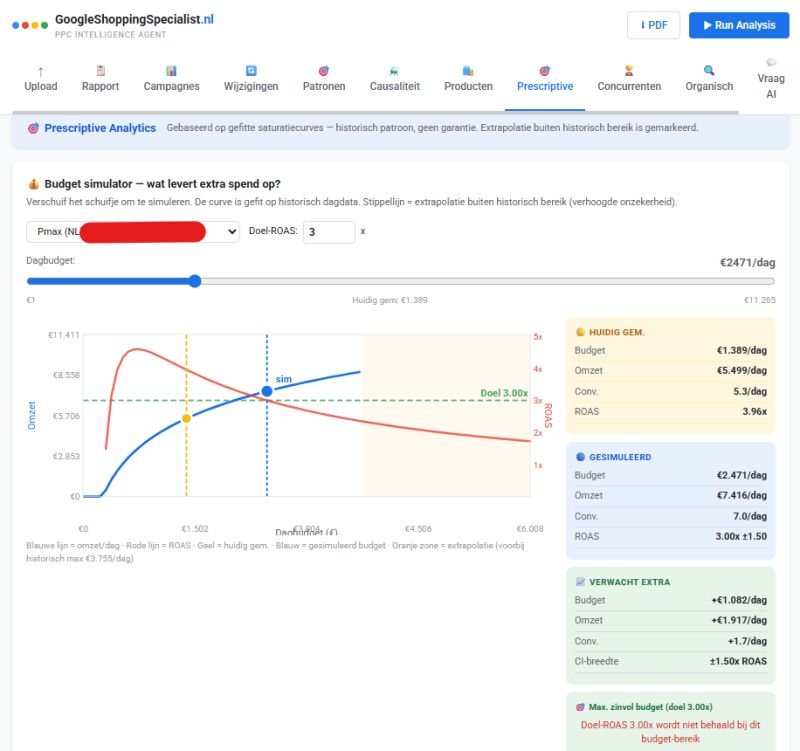Open the Pmax (NL) campaign dropdown
This screenshot has width=800, height=751.
coord(133,231)
